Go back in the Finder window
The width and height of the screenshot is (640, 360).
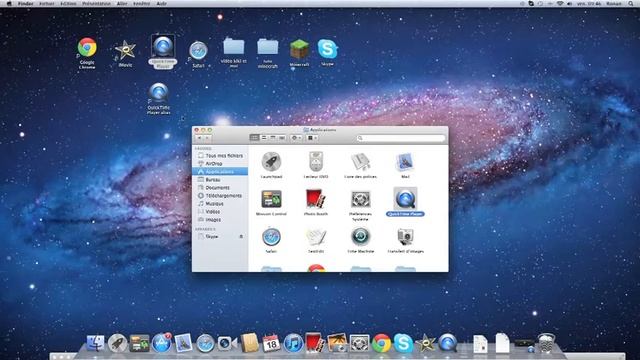200,138
